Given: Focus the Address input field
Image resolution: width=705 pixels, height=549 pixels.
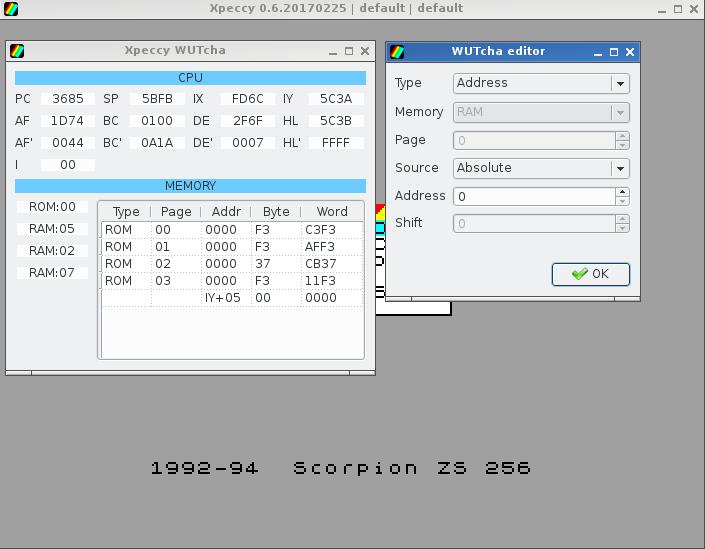Looking at the screenshot, I should 534,196.
